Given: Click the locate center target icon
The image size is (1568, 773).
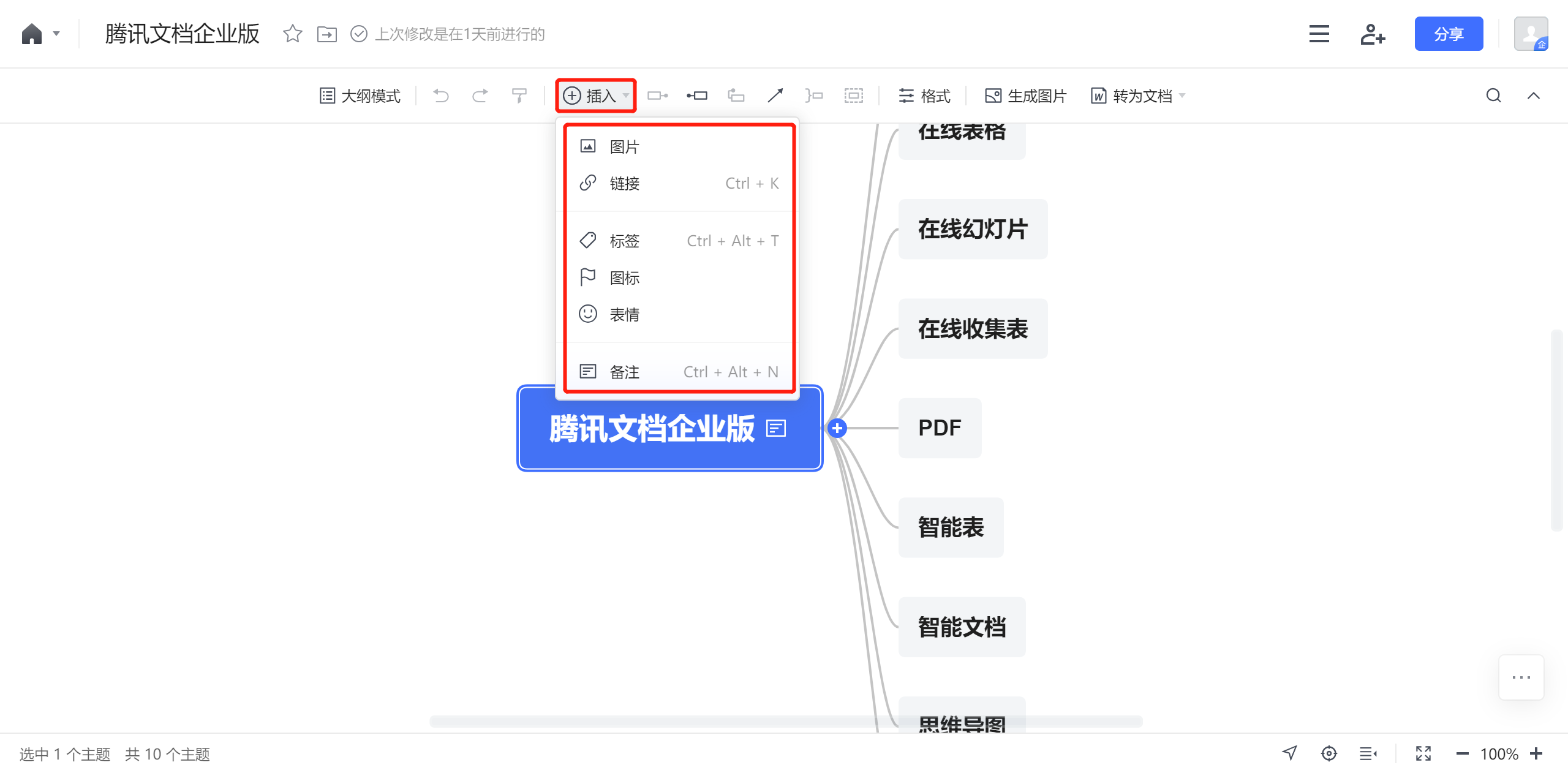Looking at the screenshot, I should 1329,753.
